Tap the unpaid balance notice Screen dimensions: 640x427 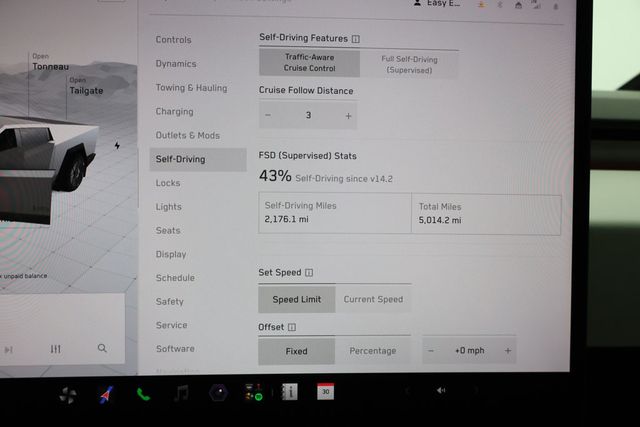(x=24, y=276)
